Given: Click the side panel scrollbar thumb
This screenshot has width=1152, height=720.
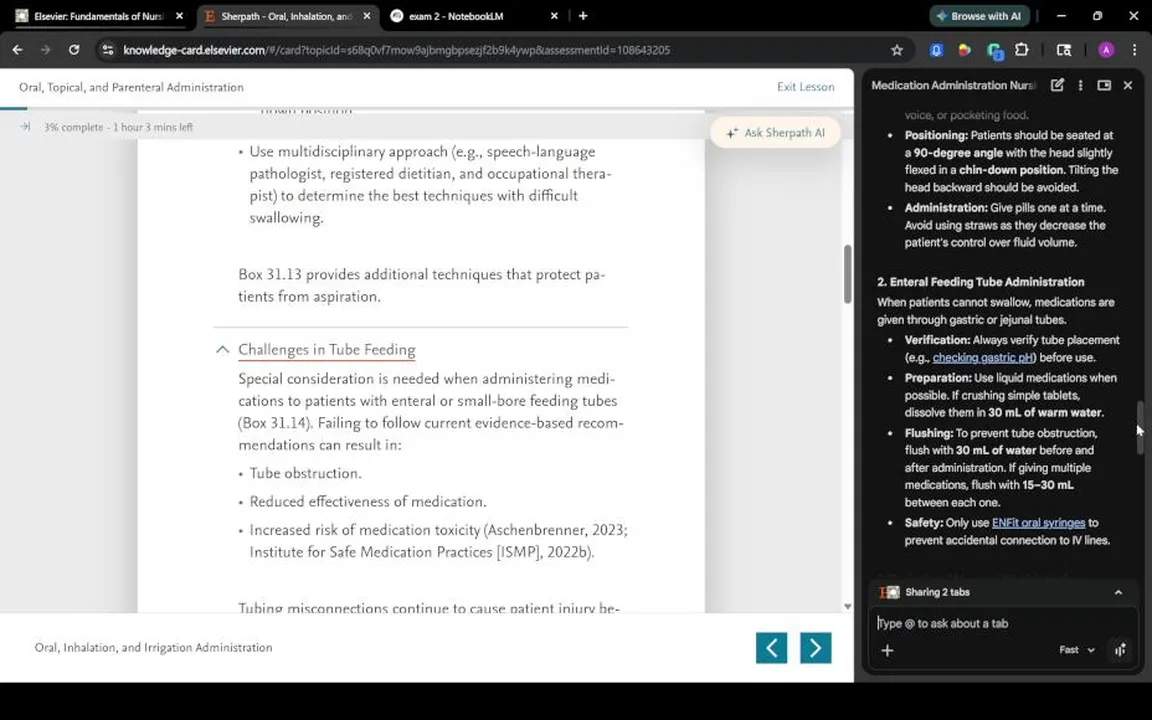Looking at the screenshot, I should click(1140, 428).
